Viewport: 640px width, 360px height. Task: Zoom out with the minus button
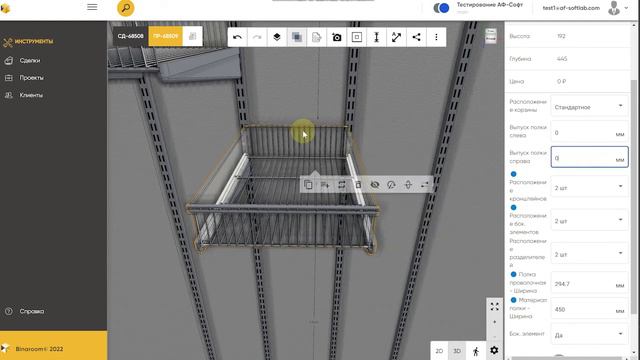(x=495, y=336)
